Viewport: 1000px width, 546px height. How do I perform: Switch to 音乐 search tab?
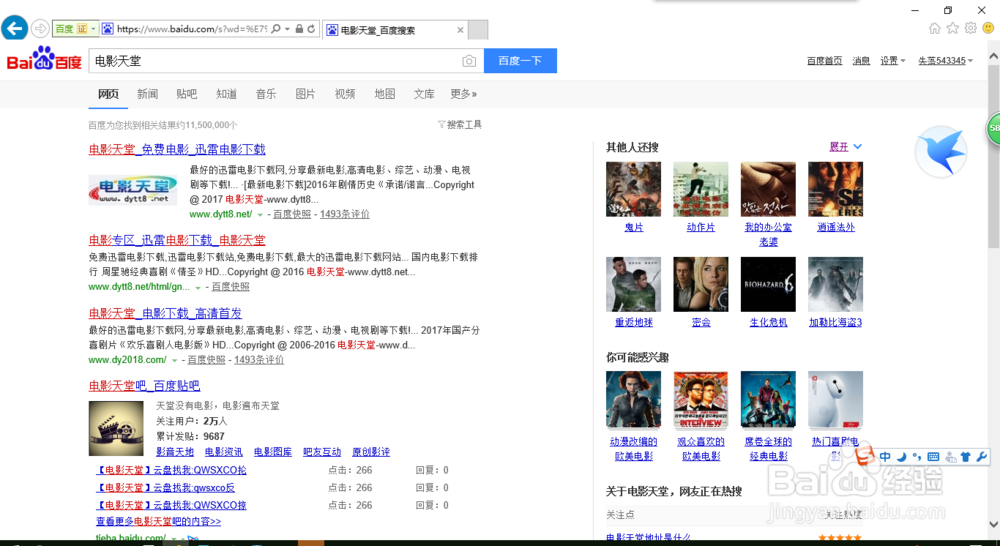pos(266,94)
